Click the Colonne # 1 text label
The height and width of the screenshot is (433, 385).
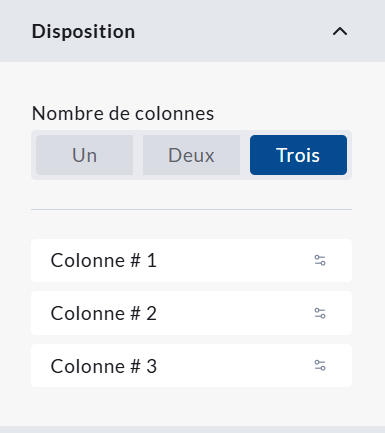(x=104, y=260)
